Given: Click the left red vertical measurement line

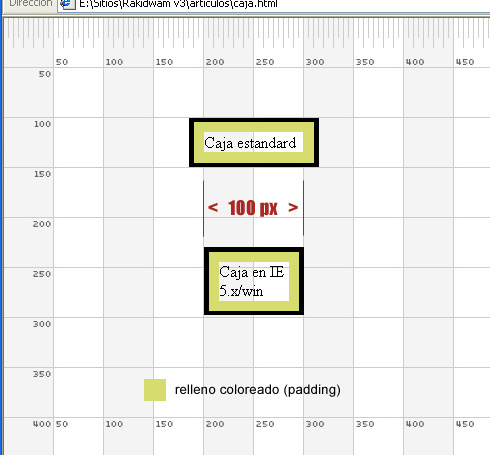Looking at the screenshot, I should tap(203, 208).
